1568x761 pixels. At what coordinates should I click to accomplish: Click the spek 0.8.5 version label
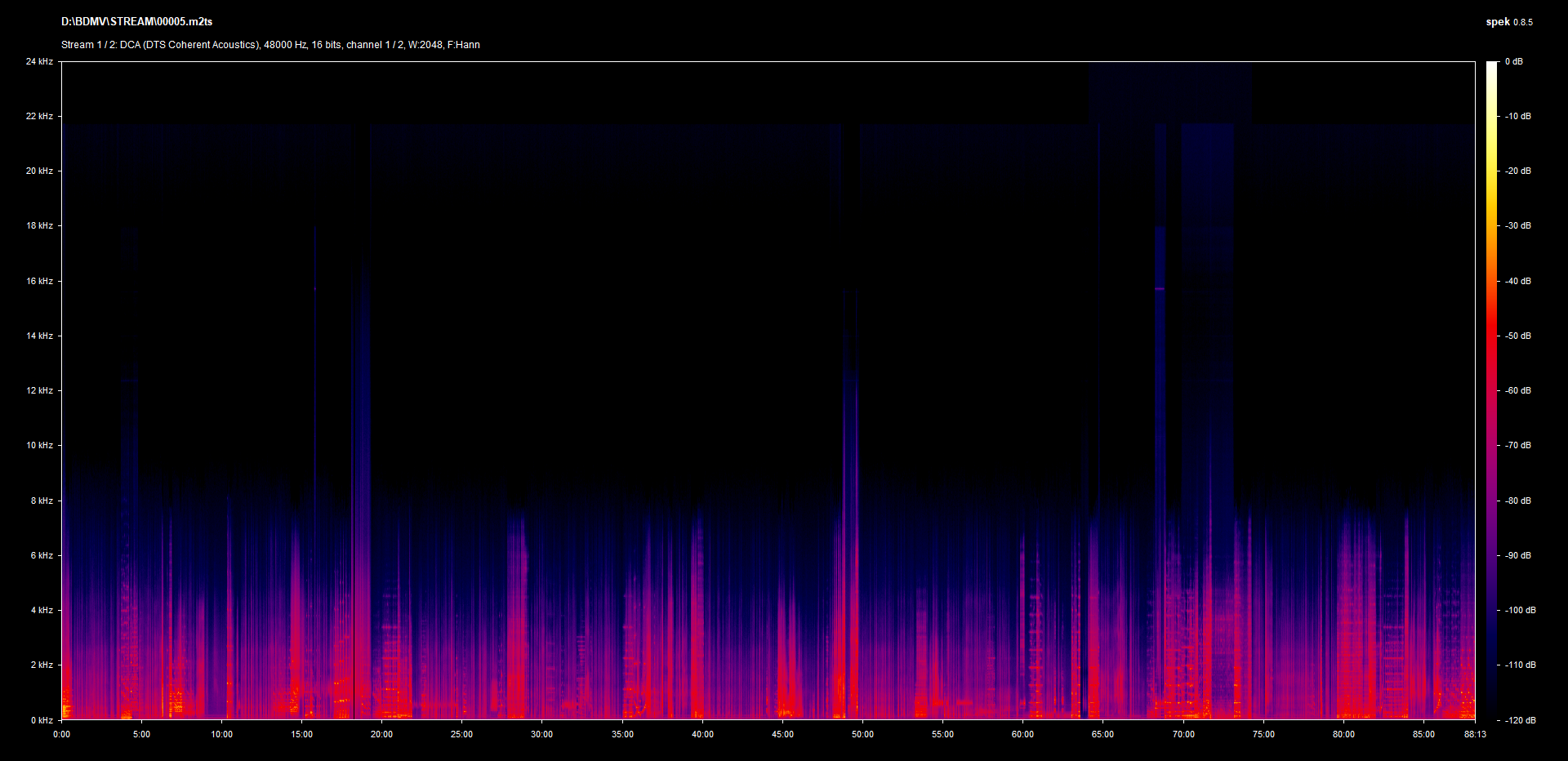pyautogui.click(x=1508, y=22)
